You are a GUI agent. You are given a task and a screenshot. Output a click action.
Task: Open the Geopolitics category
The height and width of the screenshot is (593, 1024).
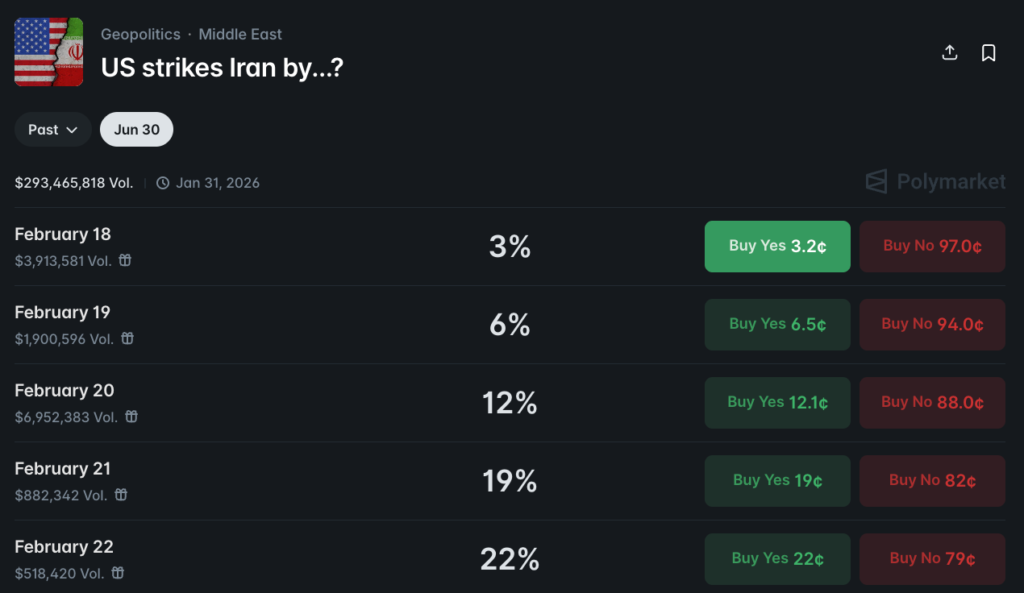point(140,34)
